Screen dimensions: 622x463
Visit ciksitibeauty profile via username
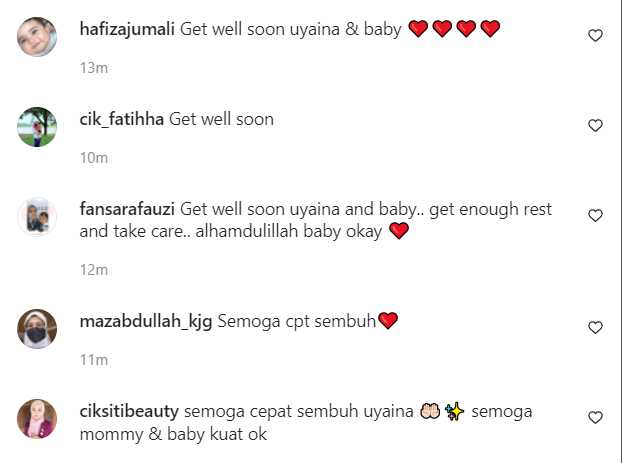129,411
